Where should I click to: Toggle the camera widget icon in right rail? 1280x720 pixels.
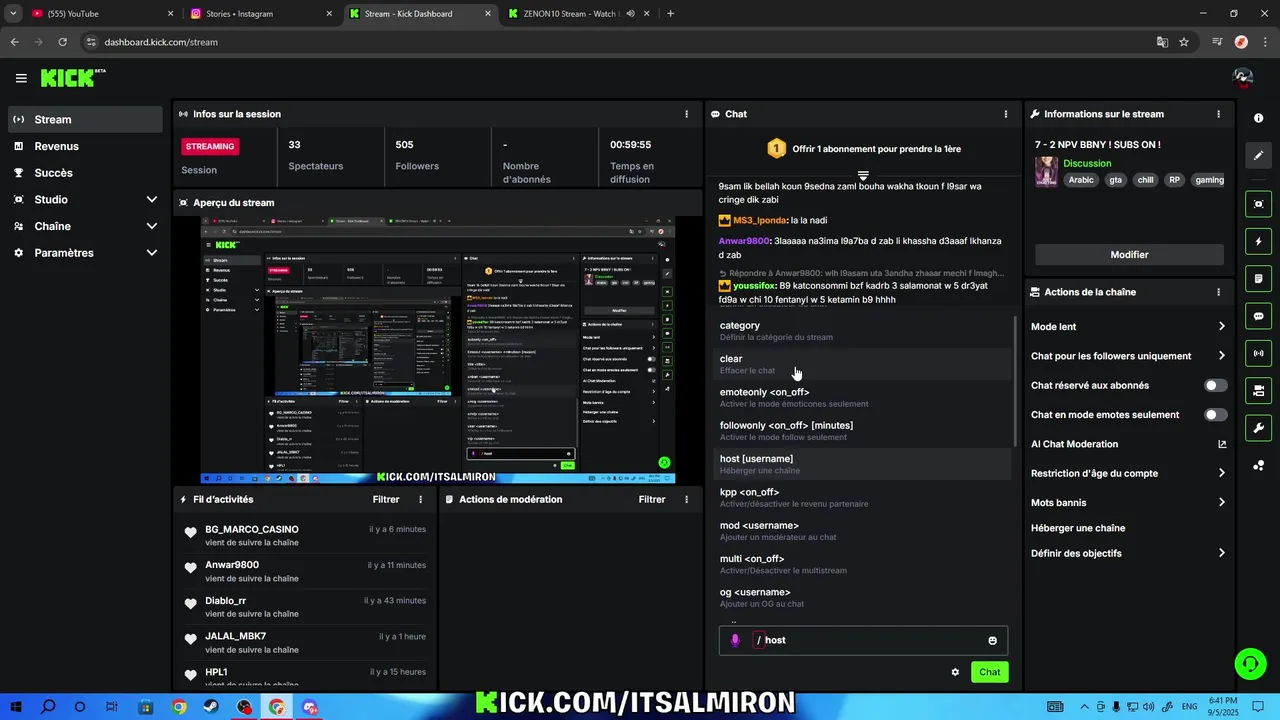pos(1258,390)
